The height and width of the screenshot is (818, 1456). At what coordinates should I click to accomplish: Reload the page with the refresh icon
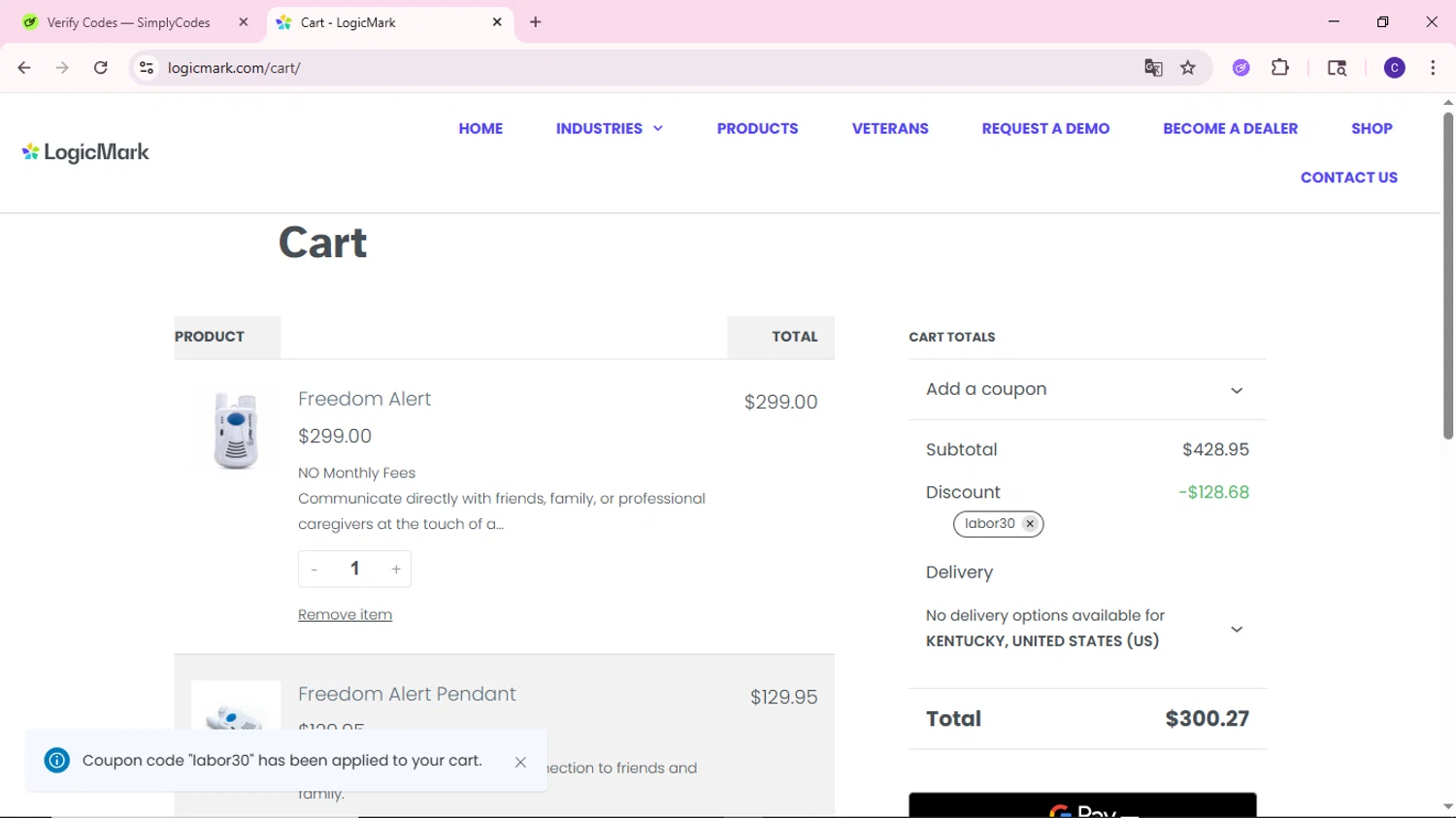click(101, 68)
